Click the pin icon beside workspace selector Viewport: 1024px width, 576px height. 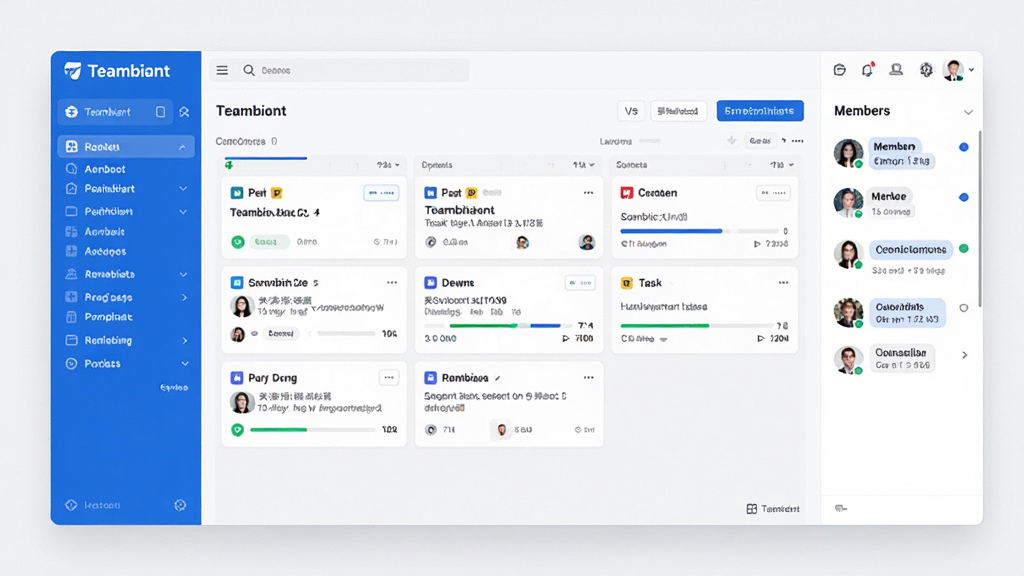pos(185,112)
